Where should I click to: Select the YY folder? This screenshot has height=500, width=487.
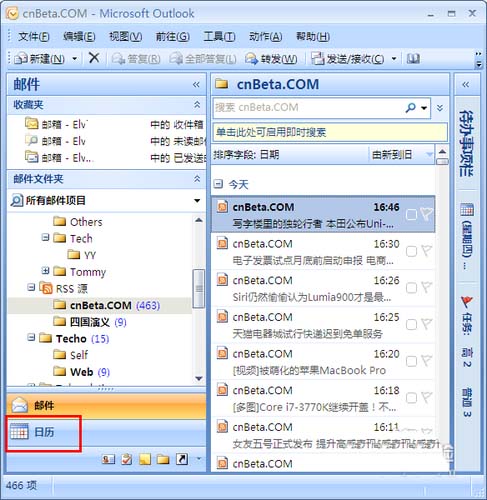tap(82, 255)
